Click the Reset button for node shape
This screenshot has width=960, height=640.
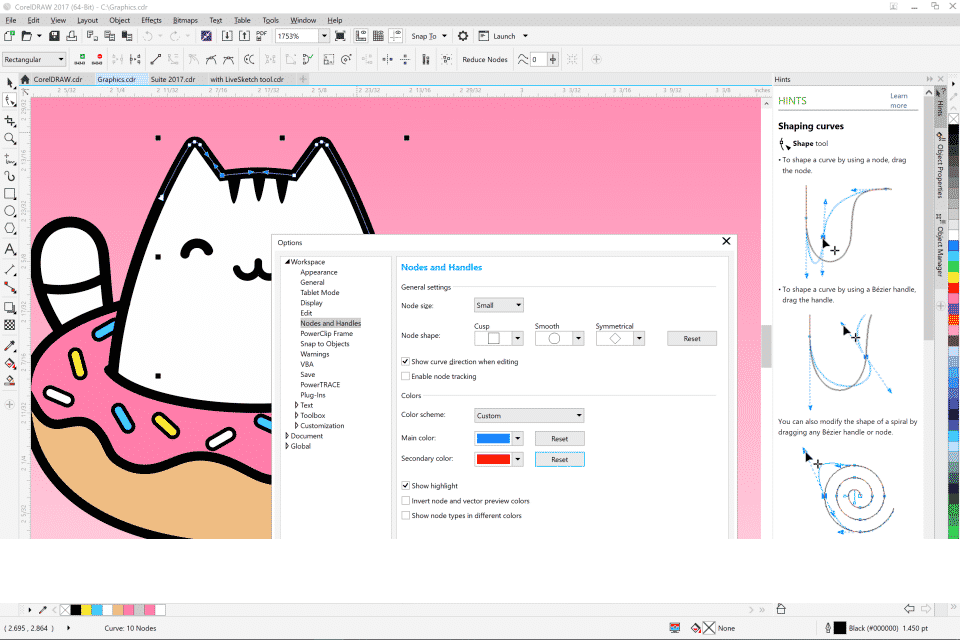point(692,338)
